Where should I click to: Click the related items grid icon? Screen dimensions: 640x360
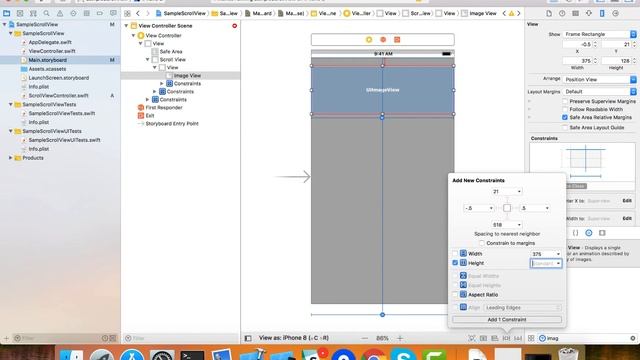click(x=127, y=13)
